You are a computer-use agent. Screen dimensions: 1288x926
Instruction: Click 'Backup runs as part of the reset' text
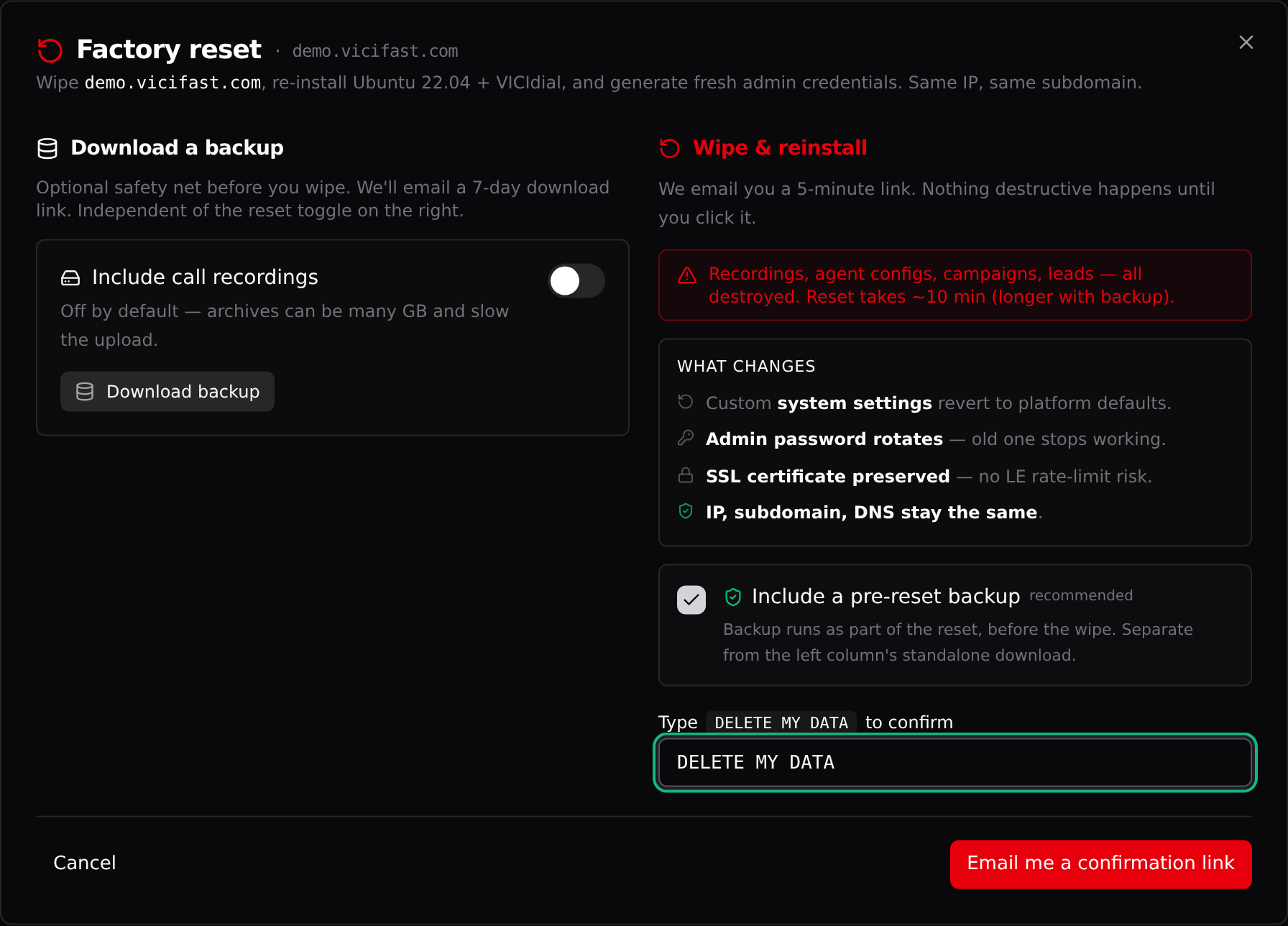click(958, 642)
